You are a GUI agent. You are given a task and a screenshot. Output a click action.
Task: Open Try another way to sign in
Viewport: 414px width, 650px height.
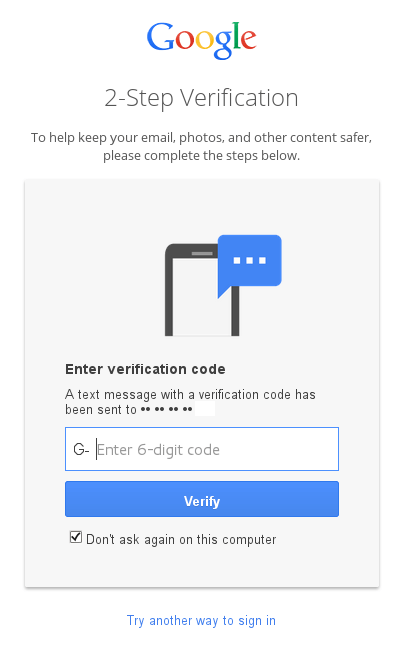[x=201, y=621]
